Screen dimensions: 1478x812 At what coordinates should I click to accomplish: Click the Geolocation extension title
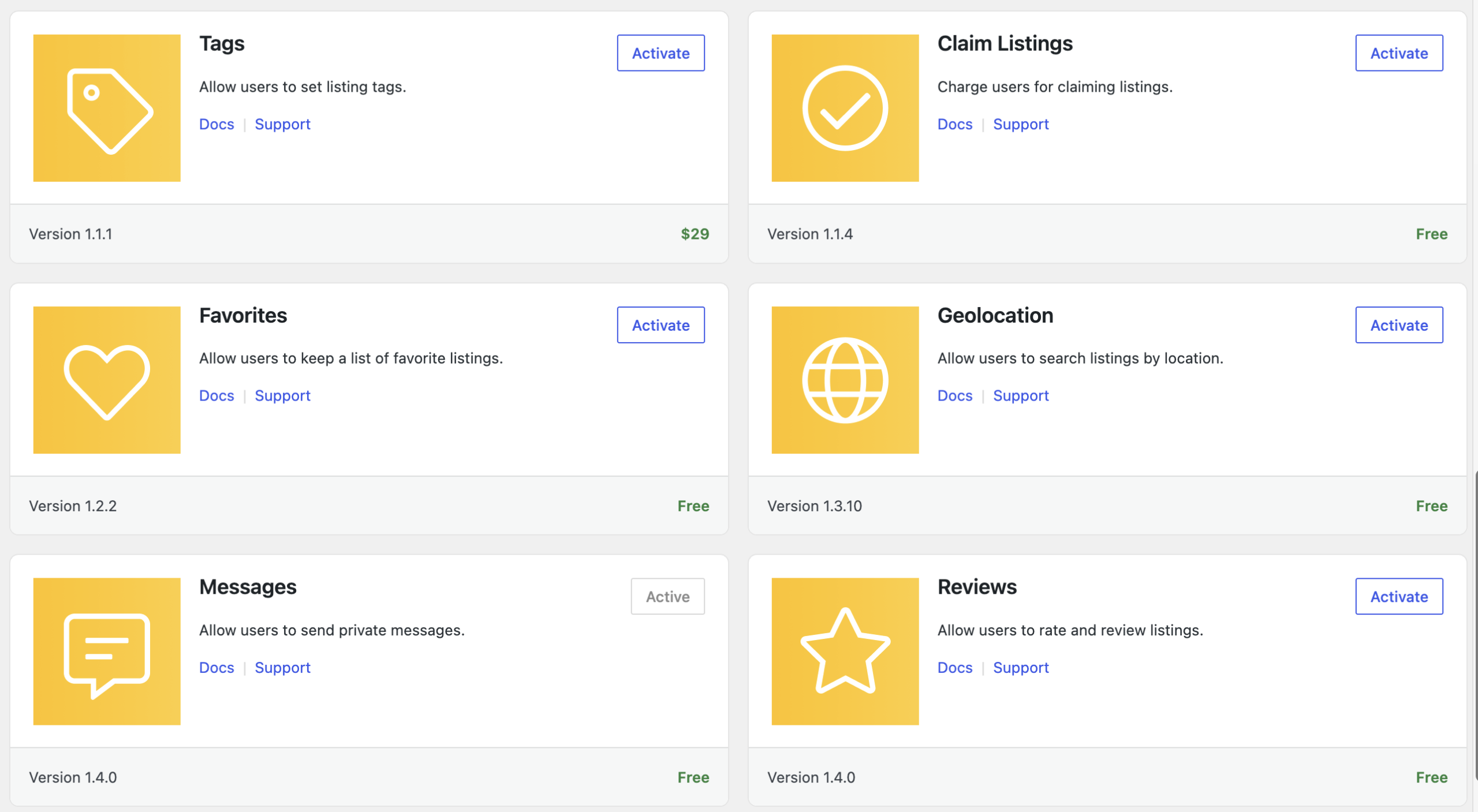(x=995, y=316)
